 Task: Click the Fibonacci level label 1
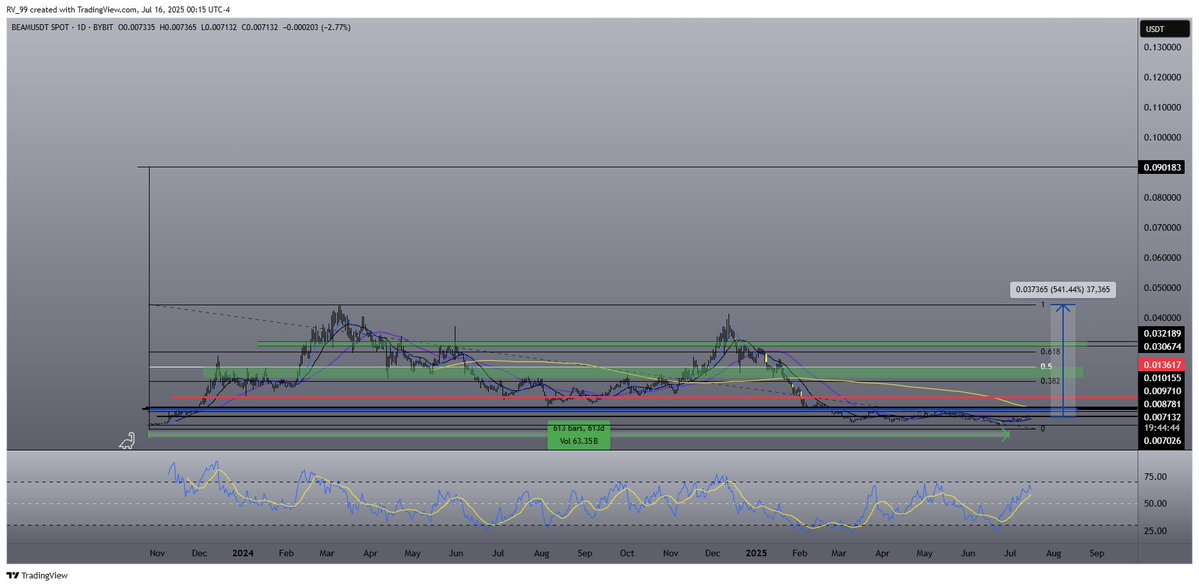pos(1041,305)
